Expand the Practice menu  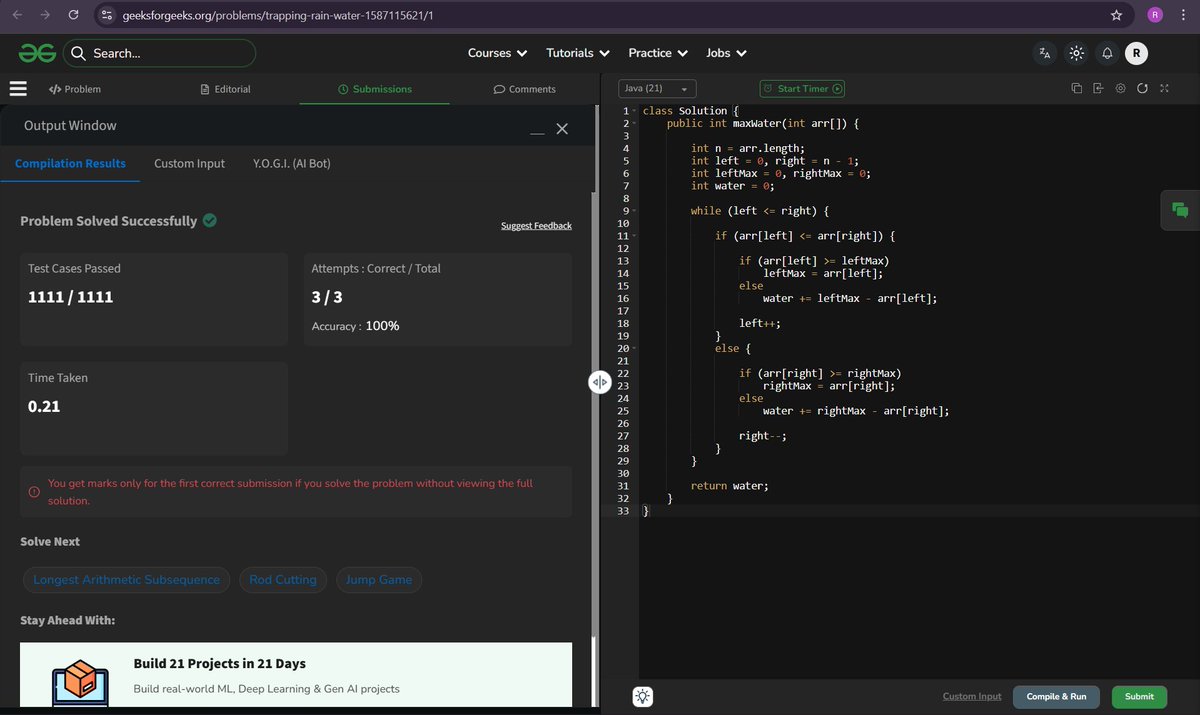(658, 53)
